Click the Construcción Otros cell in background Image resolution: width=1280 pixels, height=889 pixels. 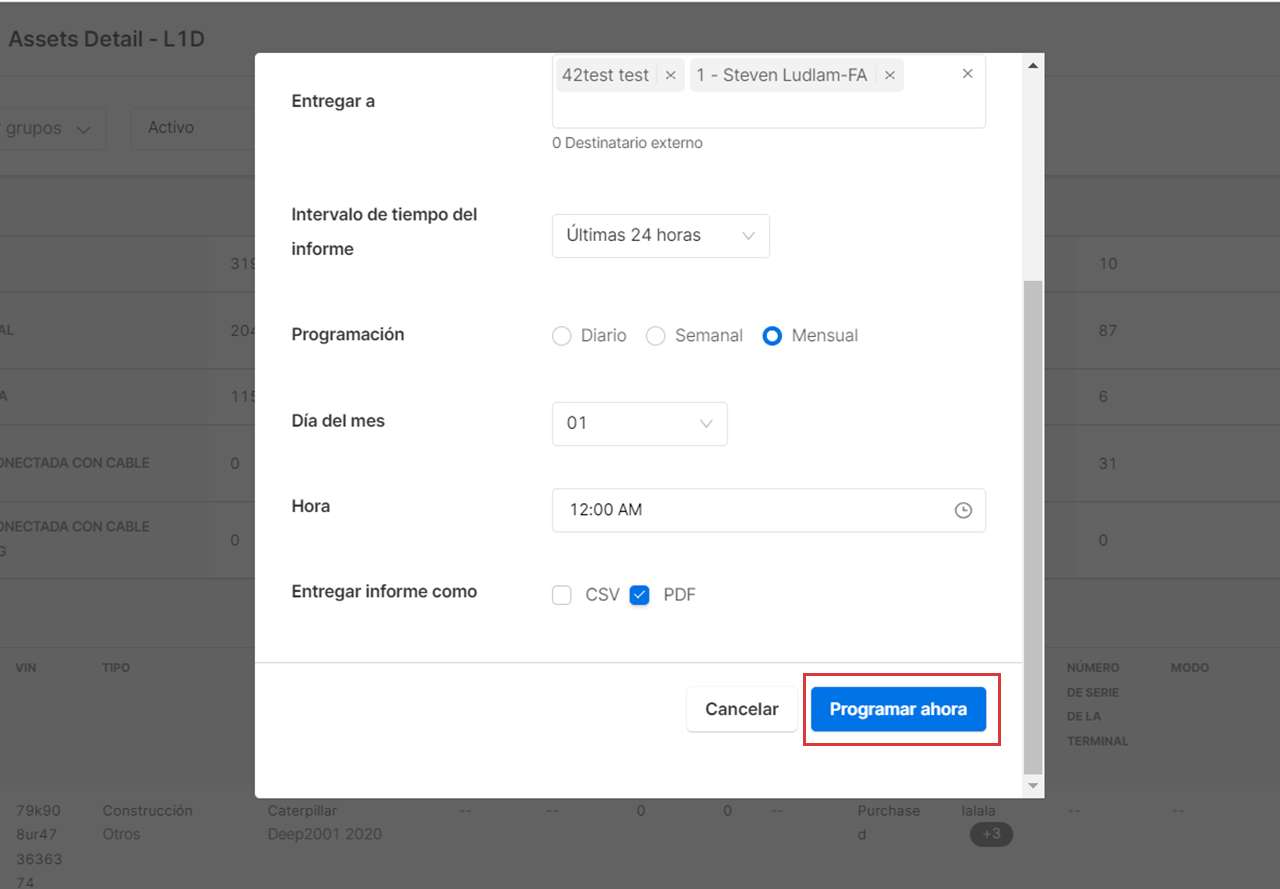coord(147,822)
